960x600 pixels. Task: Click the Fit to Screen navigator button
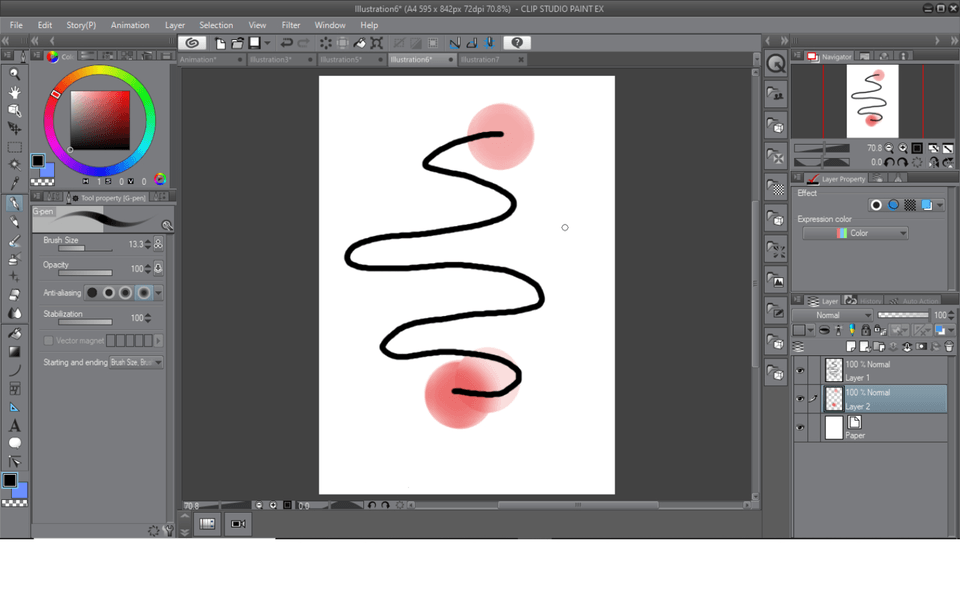pos(916,148)
